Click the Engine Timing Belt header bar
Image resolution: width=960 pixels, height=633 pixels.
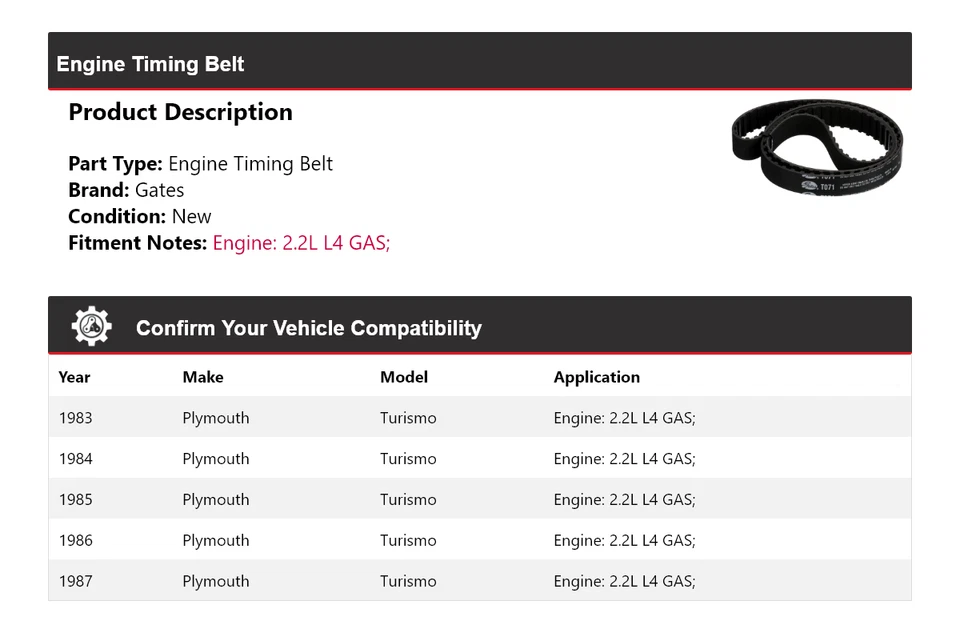[480, 62]
